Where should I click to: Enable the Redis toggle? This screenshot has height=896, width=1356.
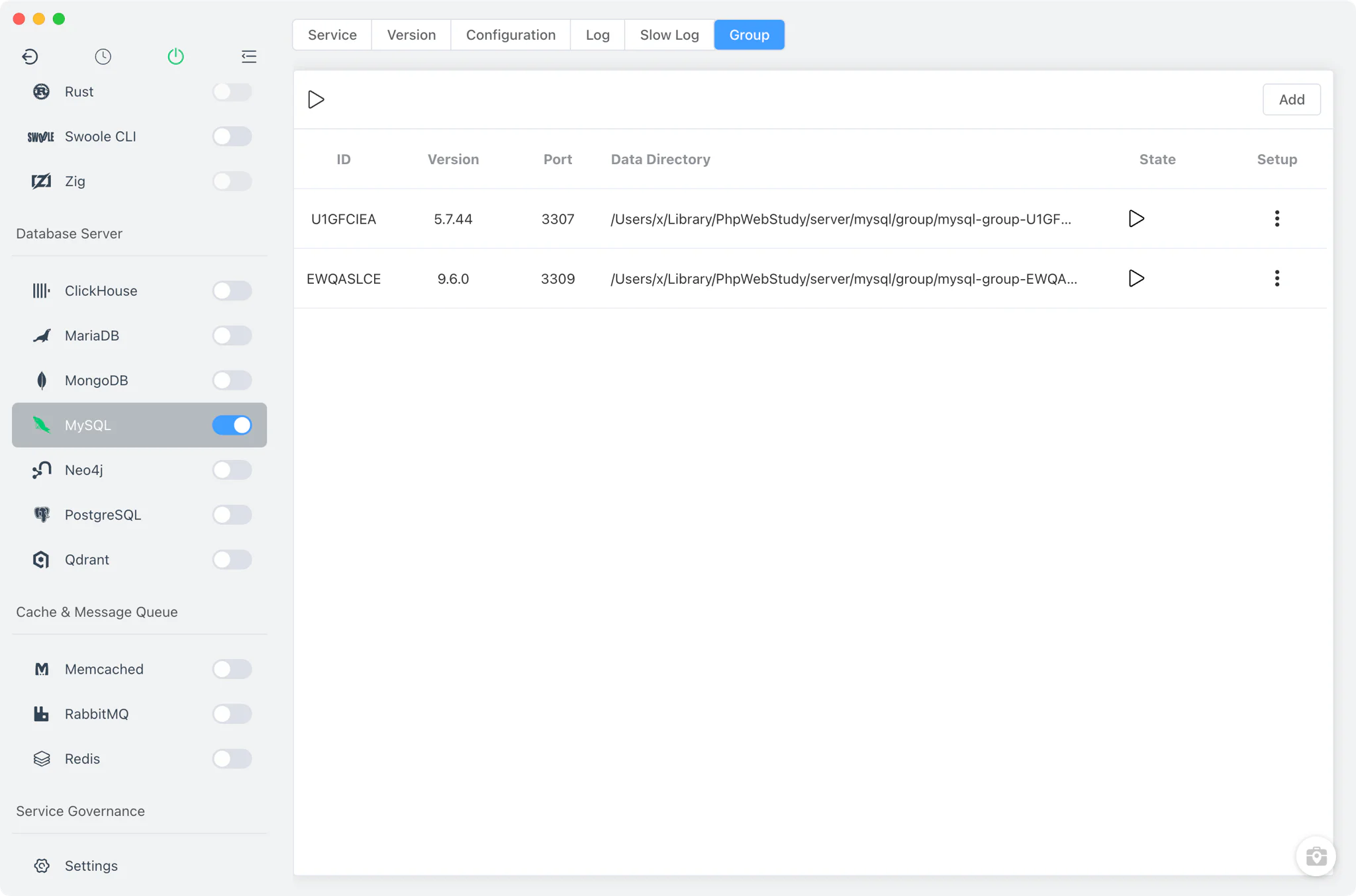[232, 759]
